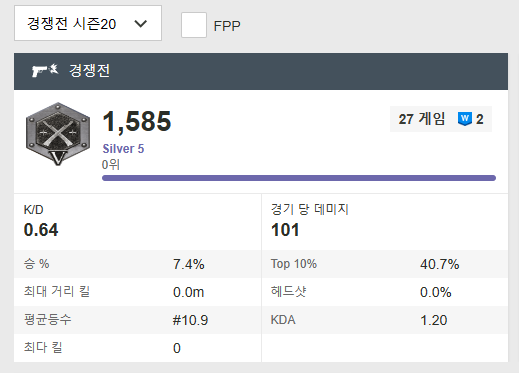Image resolution: width=519 pixels, height=373 pixels.
Task: Select the 경쟁전 header title
Action: tap(89, 71)
